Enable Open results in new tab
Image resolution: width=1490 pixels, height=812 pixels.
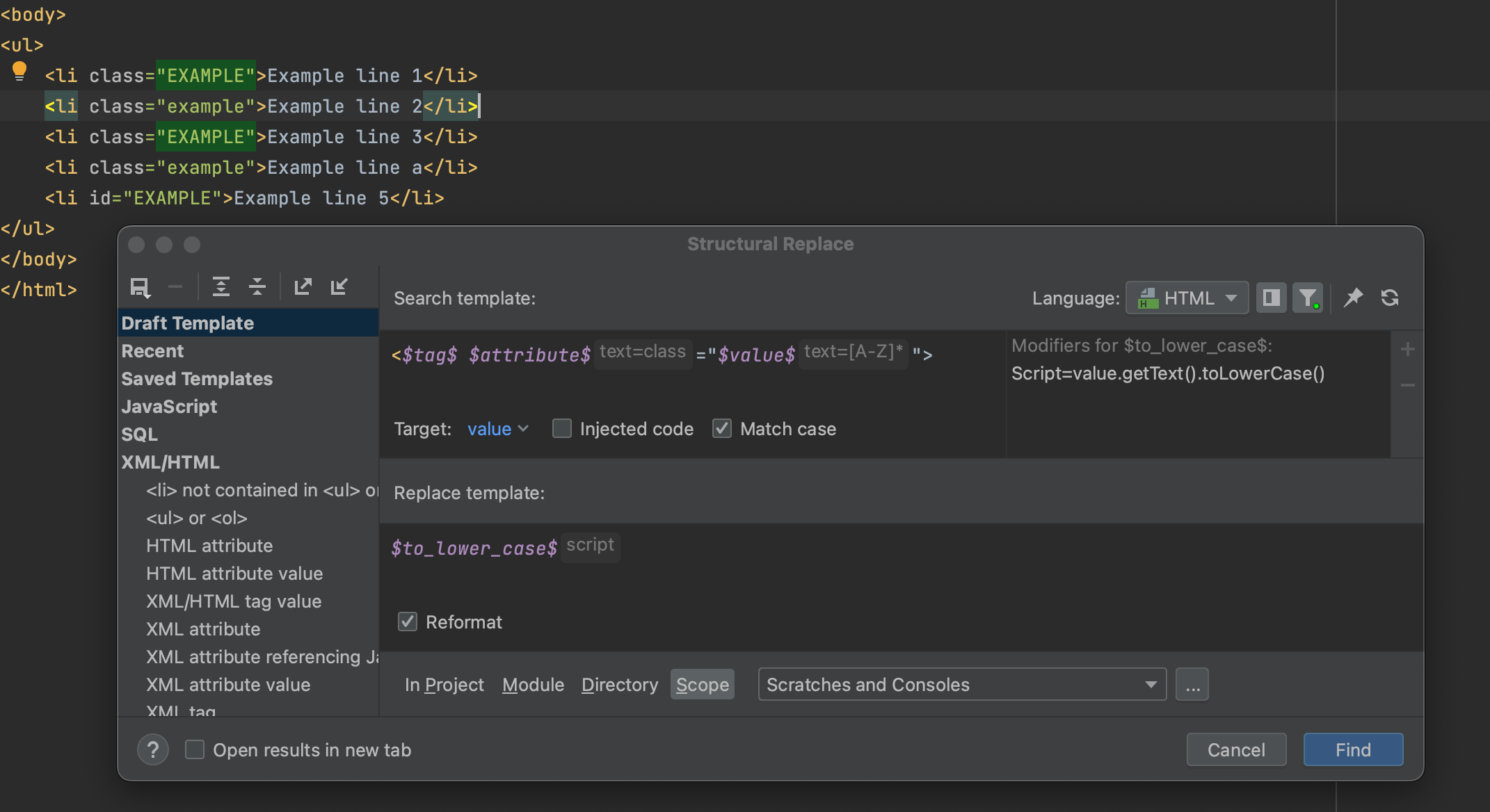195,749
